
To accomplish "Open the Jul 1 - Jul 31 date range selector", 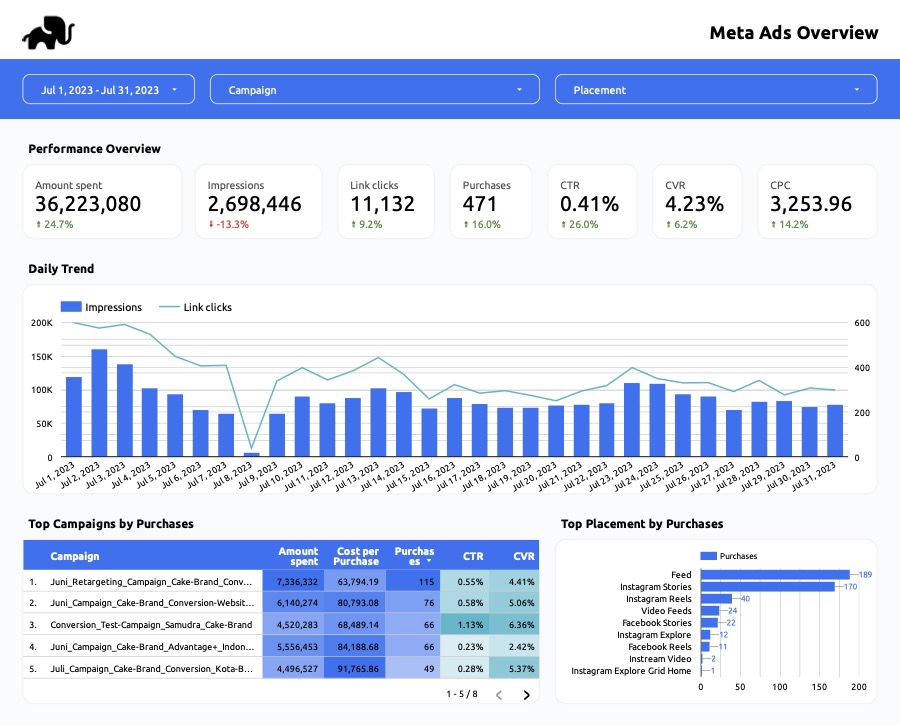I will click(108, 89).
